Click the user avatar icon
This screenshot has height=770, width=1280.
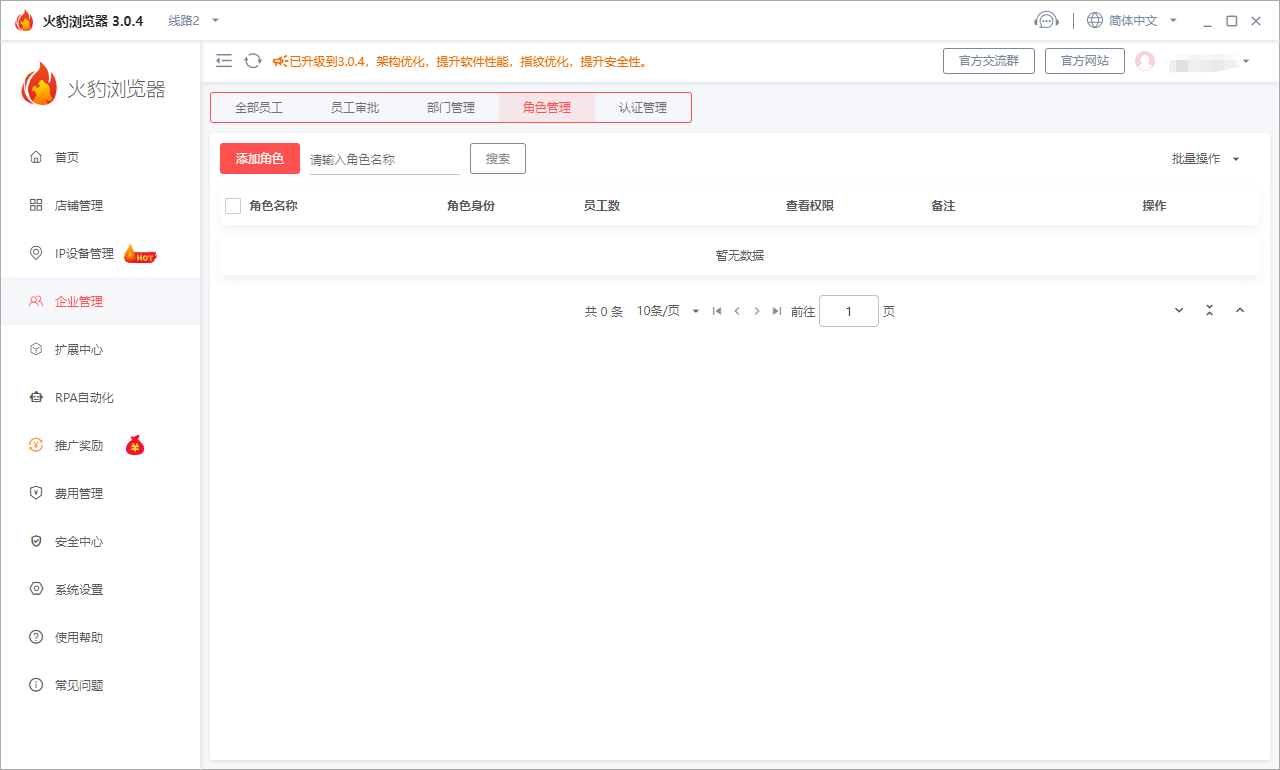1145,61
